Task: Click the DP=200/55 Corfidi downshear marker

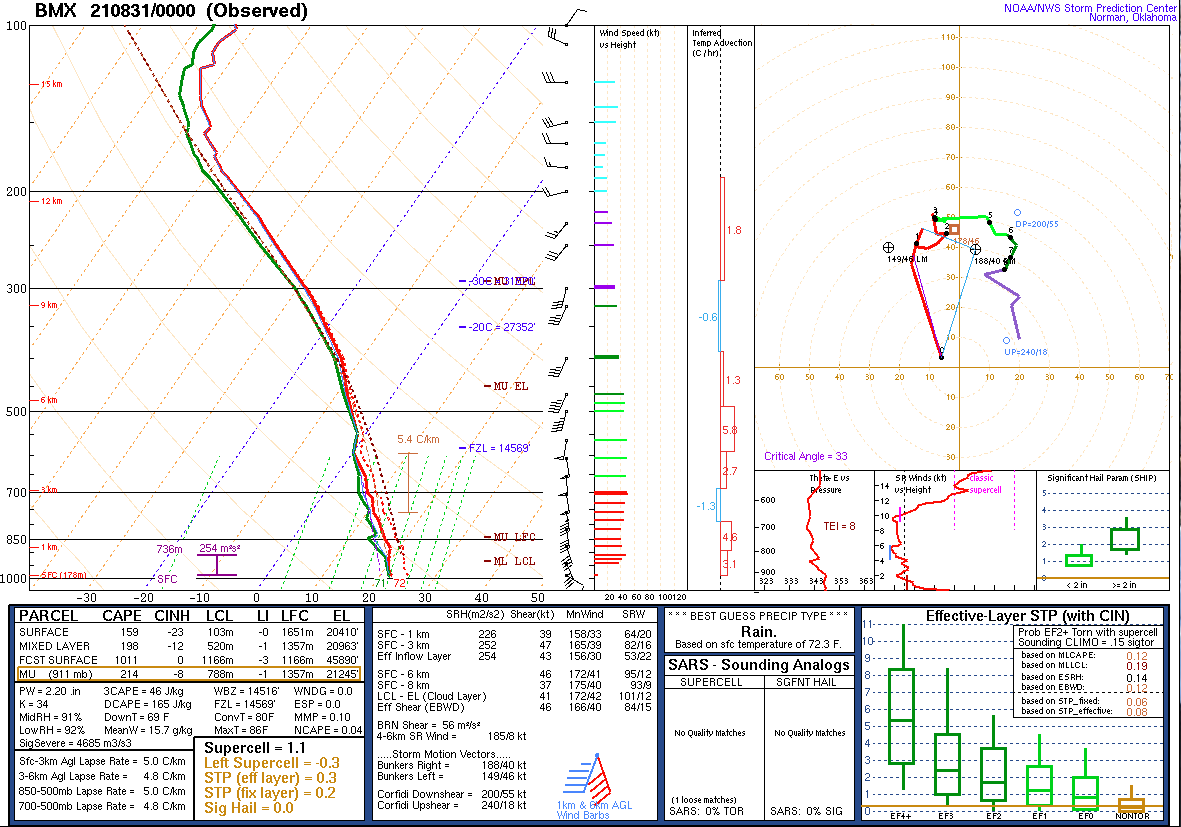Action: coord(1017,213)
